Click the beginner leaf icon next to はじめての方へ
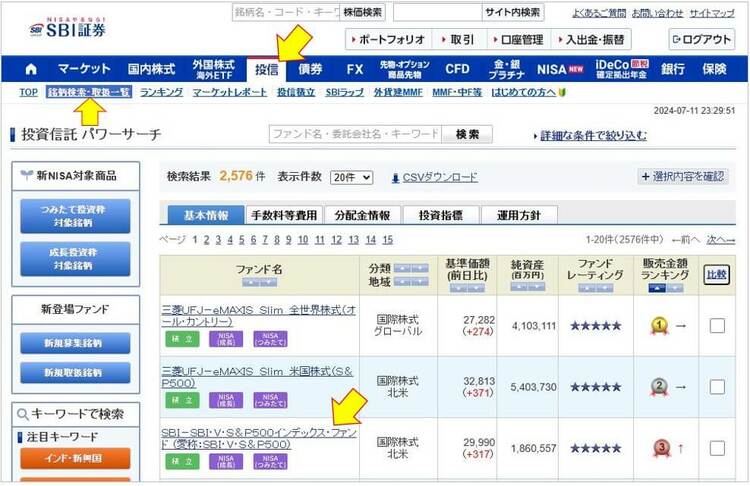This screenshot has width=750, height=486. click(x=562, y=92)
